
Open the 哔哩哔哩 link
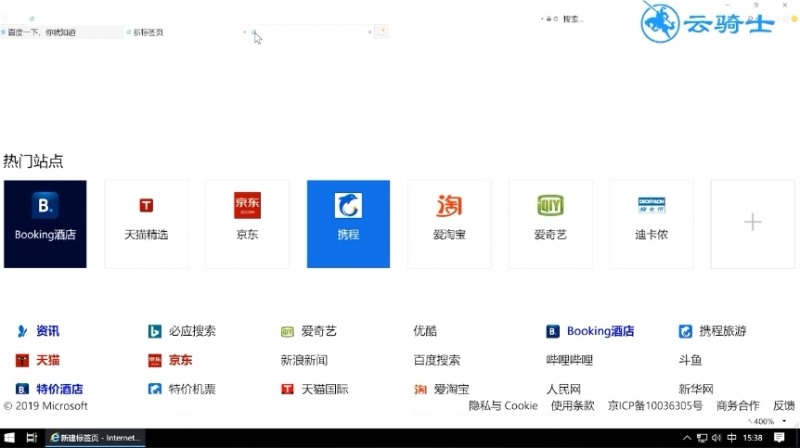[569, 360]
